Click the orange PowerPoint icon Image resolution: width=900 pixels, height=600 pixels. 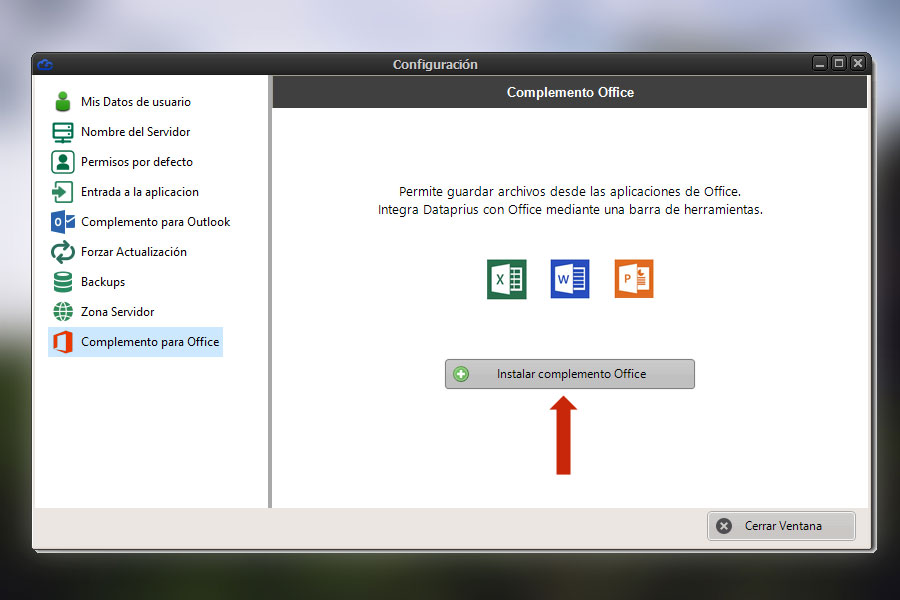point(634,279)
